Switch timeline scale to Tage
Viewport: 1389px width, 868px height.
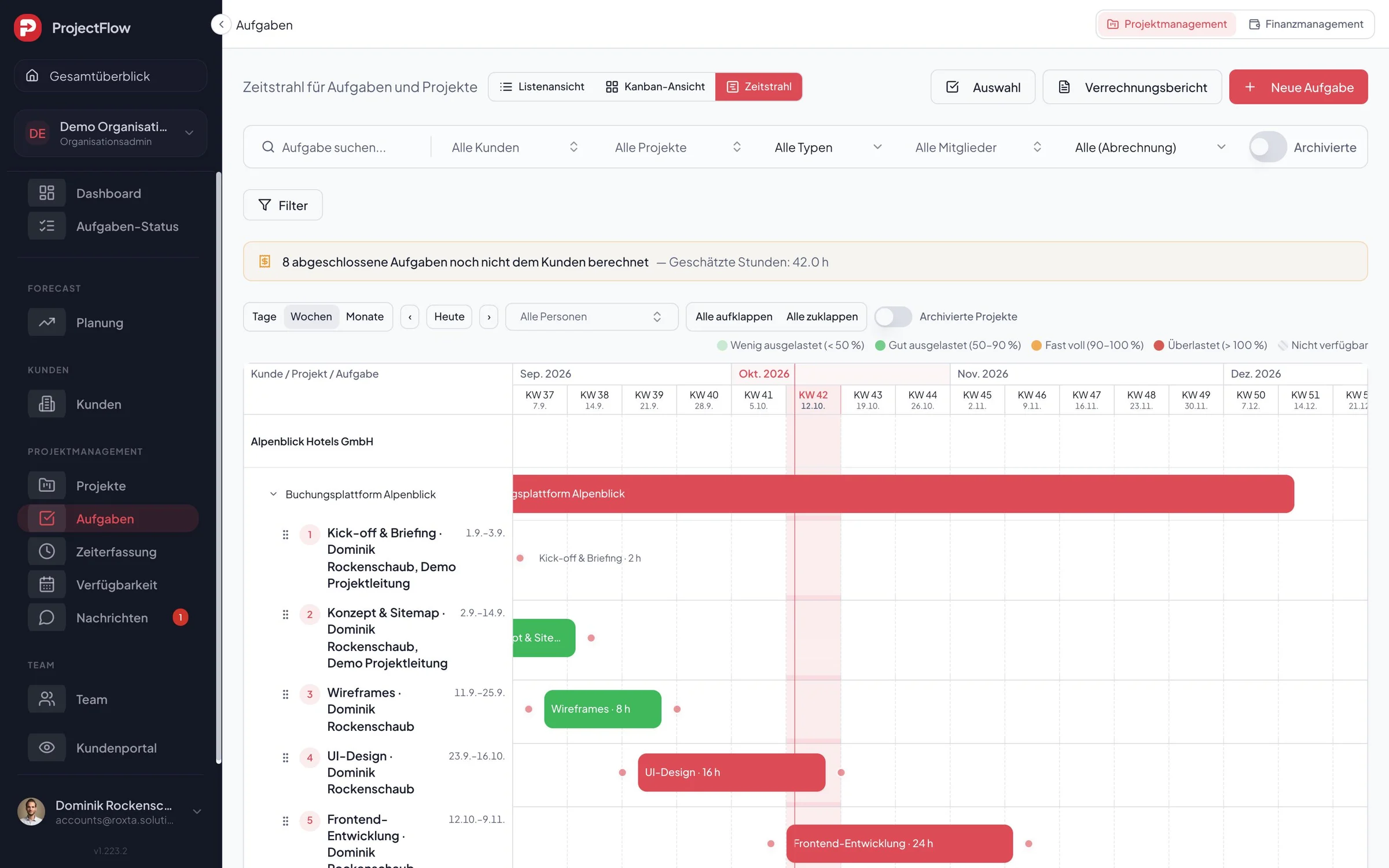point(264,317)
